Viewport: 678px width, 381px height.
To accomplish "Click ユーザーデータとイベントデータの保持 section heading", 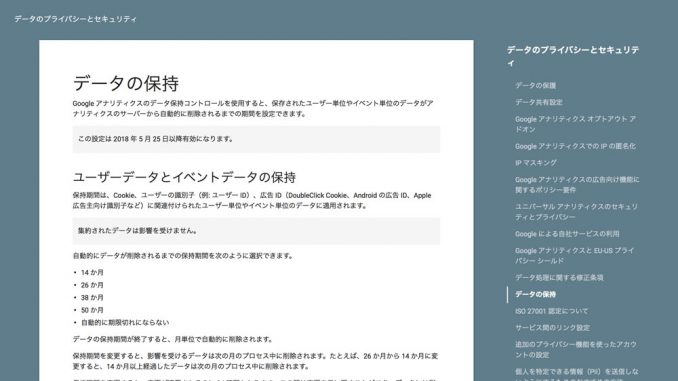I will [x=184, y=177].
